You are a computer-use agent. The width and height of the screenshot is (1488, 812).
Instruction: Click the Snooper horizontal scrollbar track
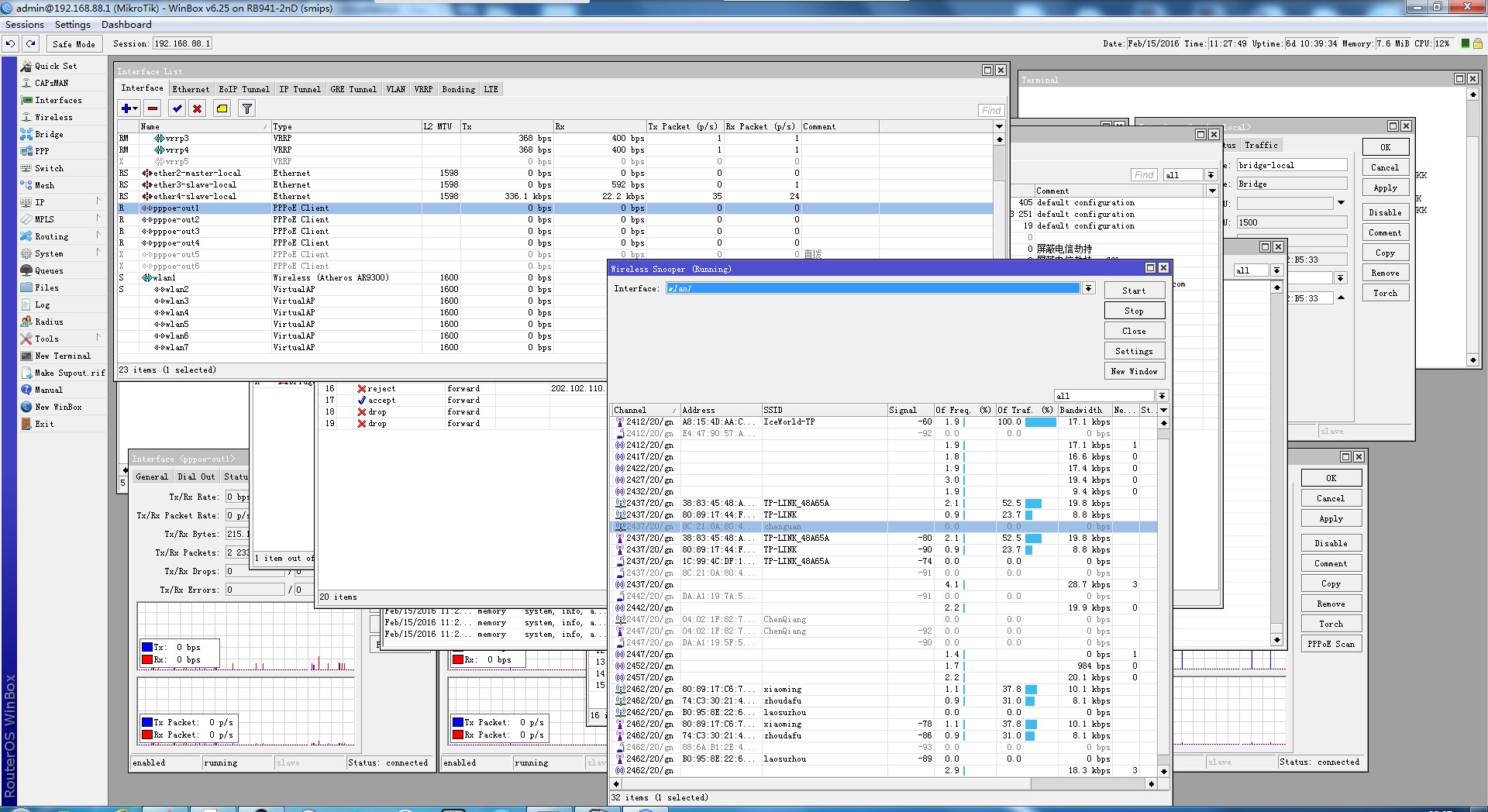[883, 784]
